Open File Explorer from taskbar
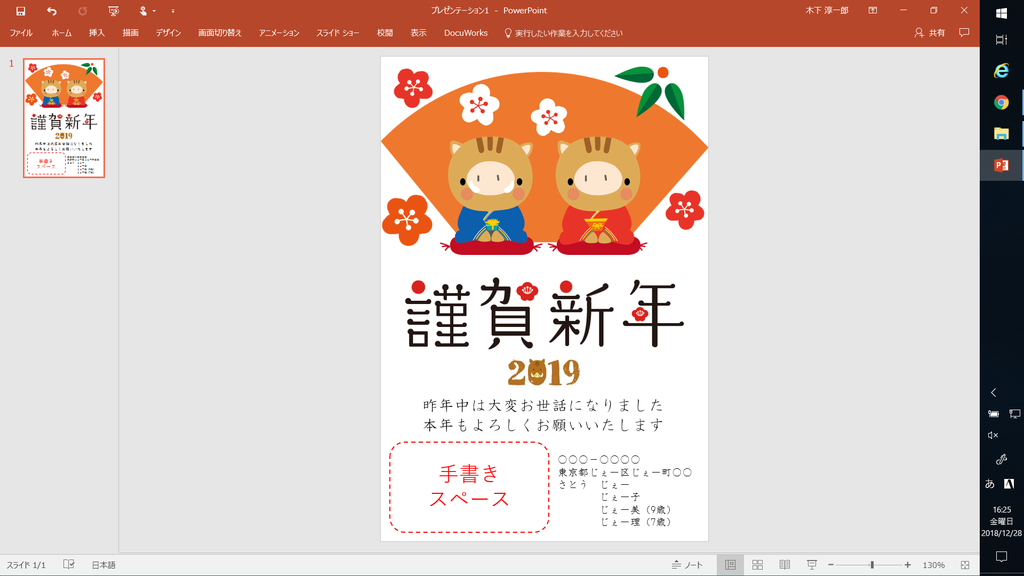The height and width of the screenshot is (576, 1024). point(1001,134)
